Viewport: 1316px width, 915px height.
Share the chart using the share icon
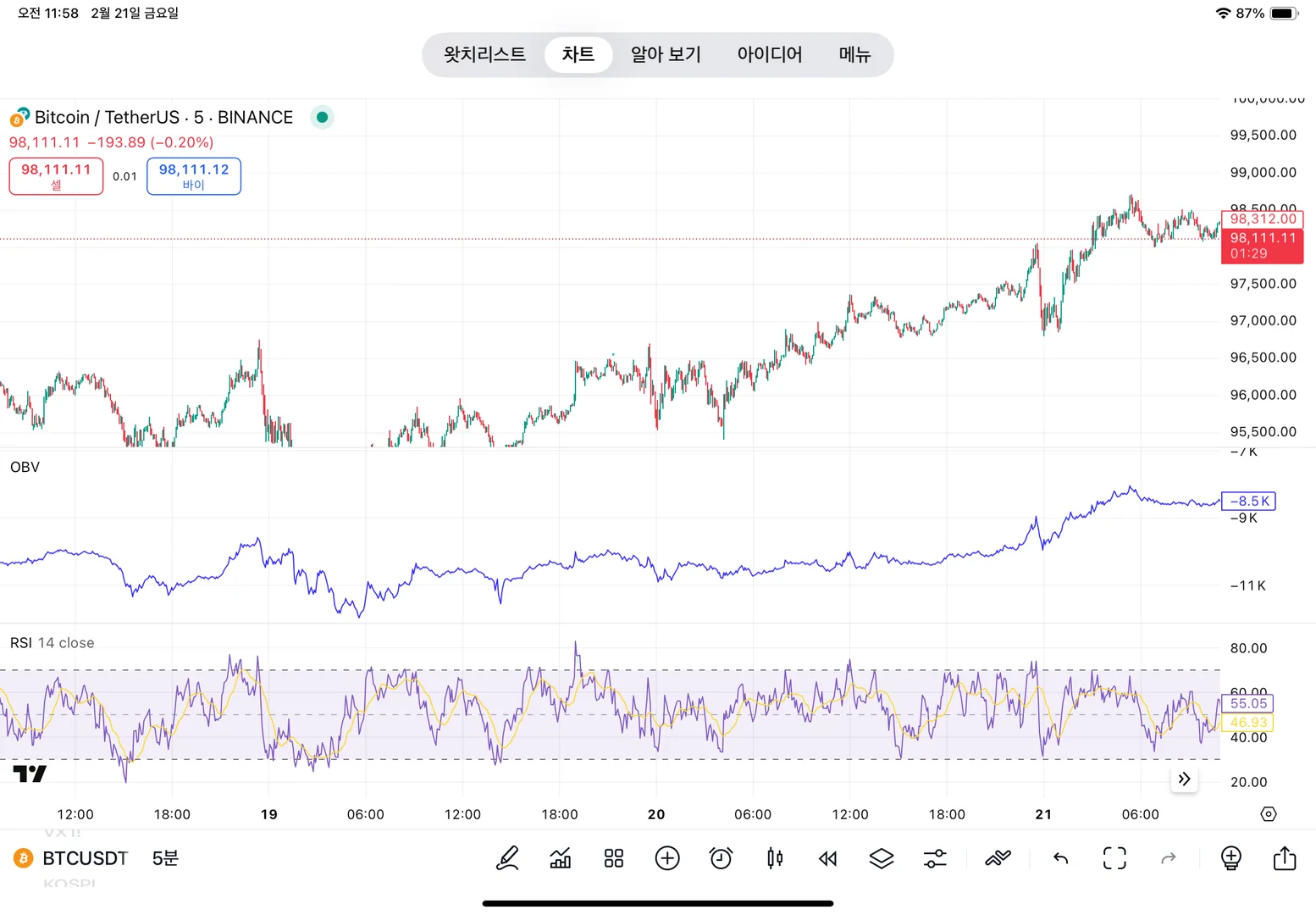pos(1285,858)
